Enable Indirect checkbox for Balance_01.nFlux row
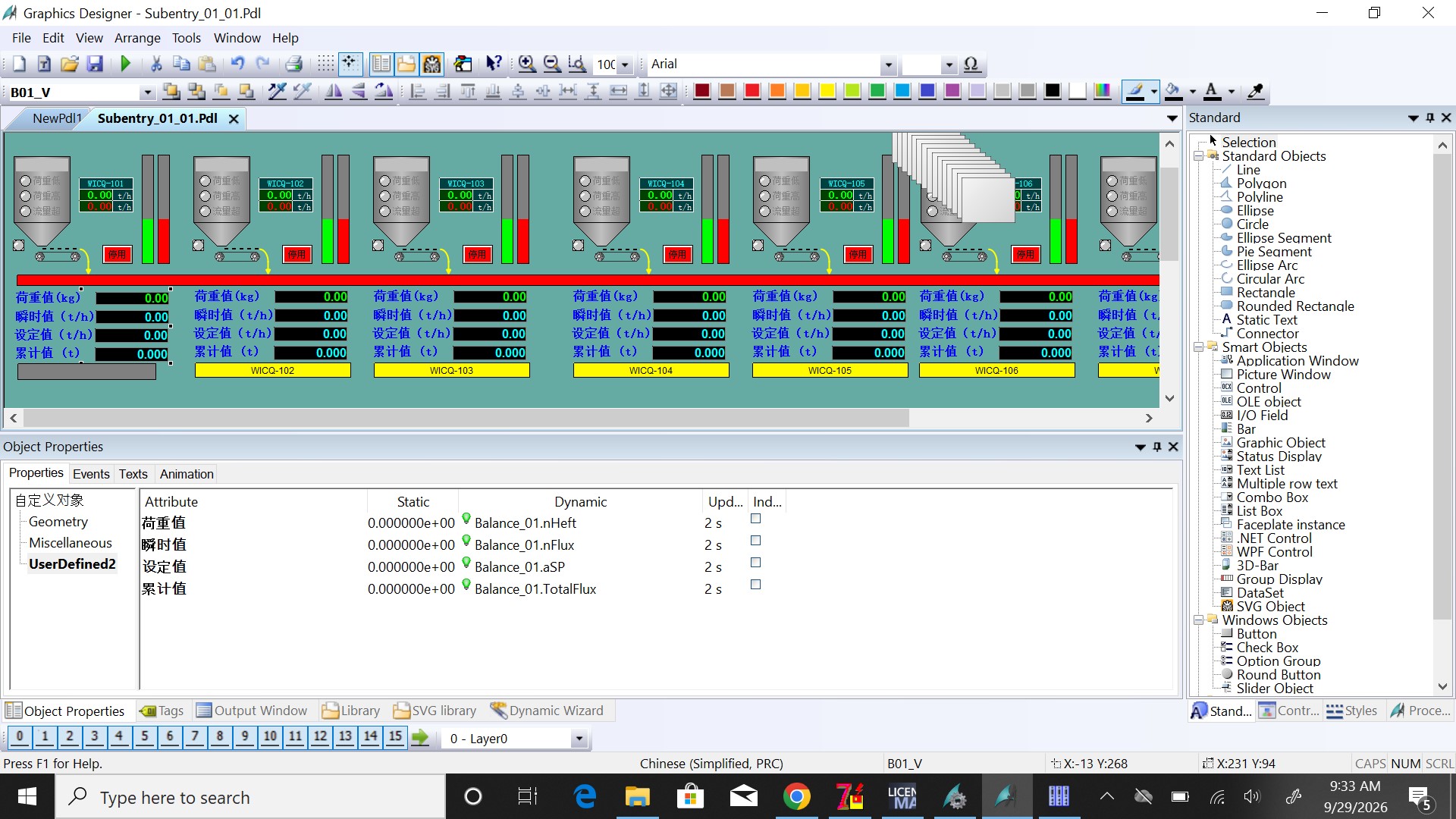This screenshot has height=819, width=1456. tap(755, 541)
